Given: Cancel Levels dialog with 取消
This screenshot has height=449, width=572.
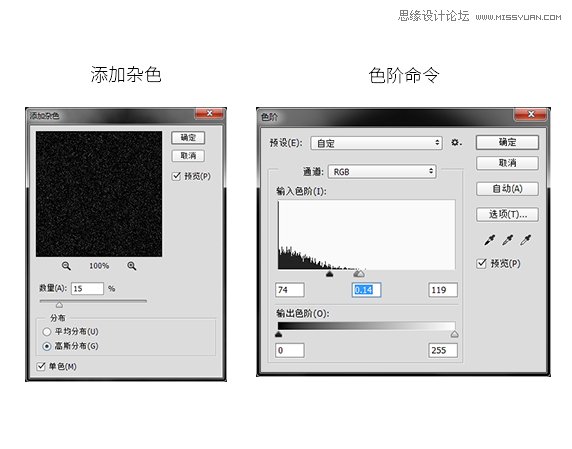Looking at the screenshot, I should [507, 163].
